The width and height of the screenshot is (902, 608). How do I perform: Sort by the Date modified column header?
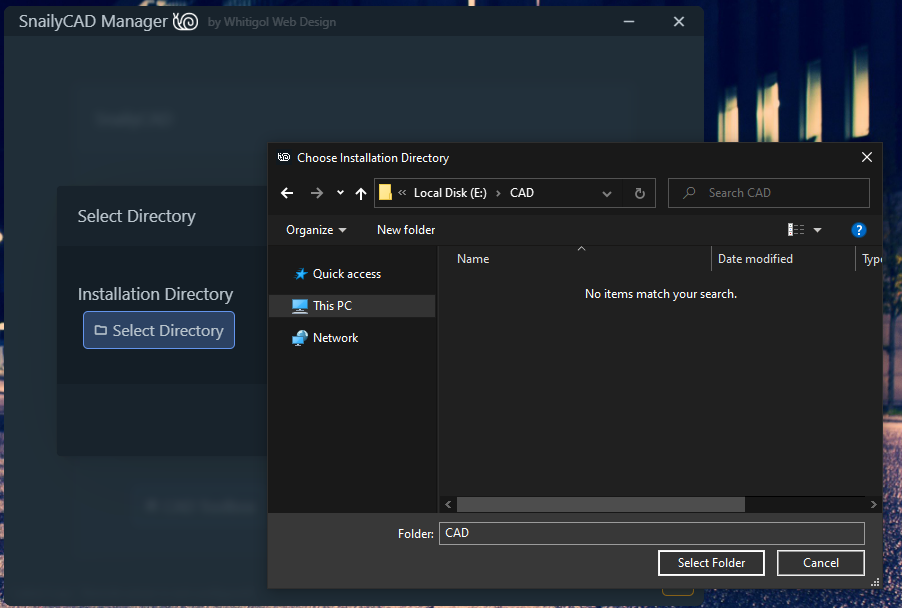[755, 258]
